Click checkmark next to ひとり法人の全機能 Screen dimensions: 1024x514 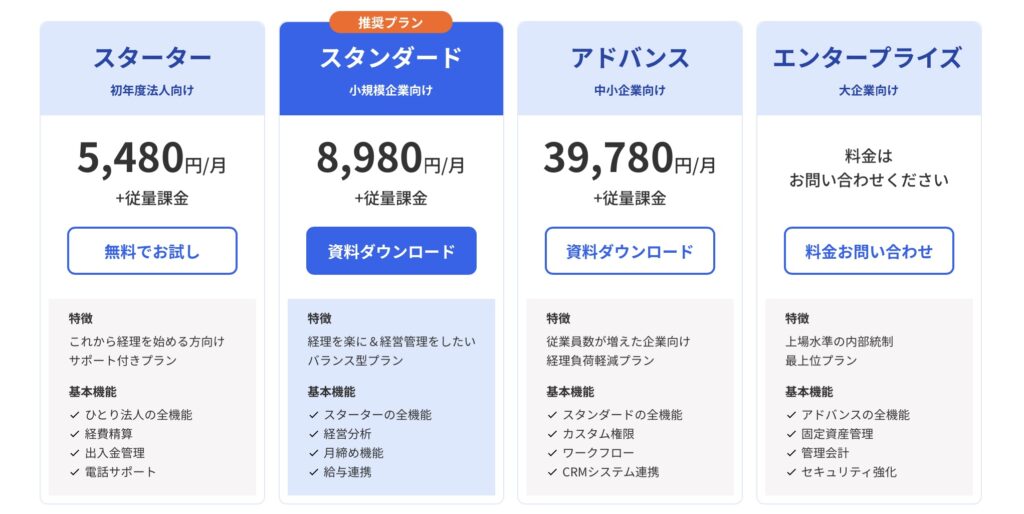tap(75, 415)
